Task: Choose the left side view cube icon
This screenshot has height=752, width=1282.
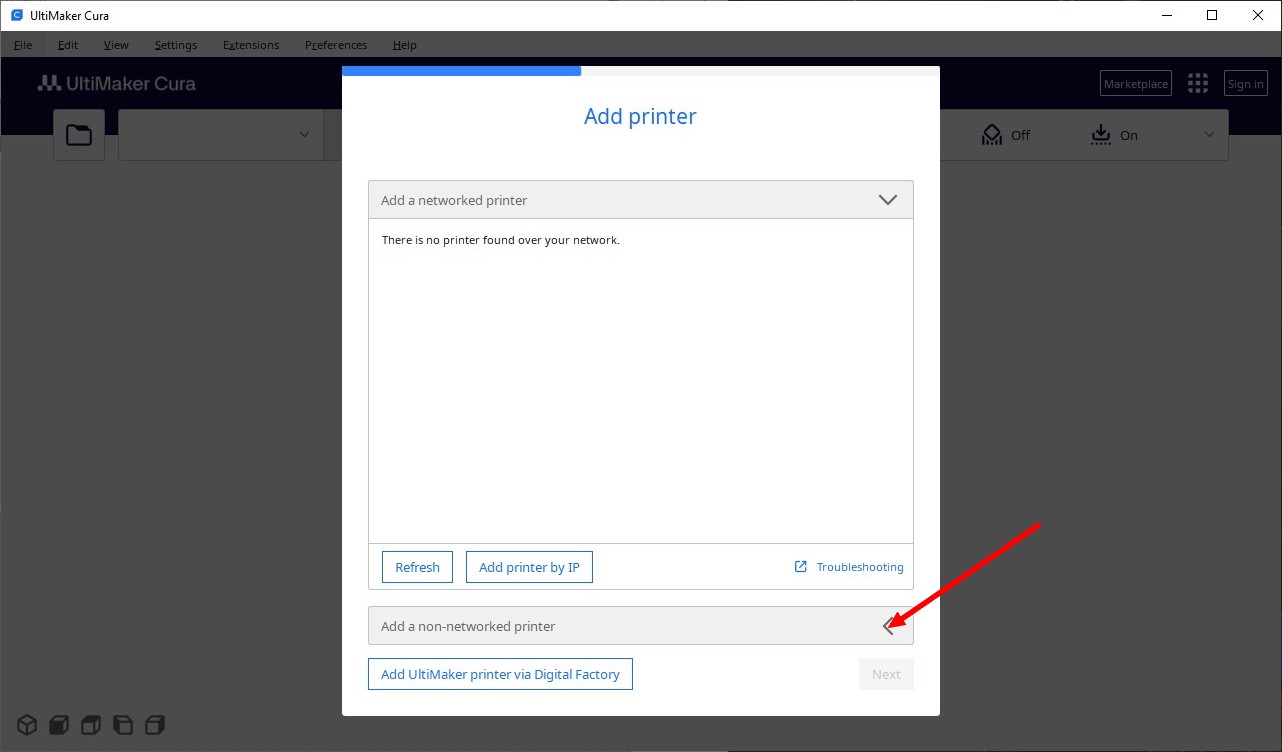Action: (x=123, y=724)
